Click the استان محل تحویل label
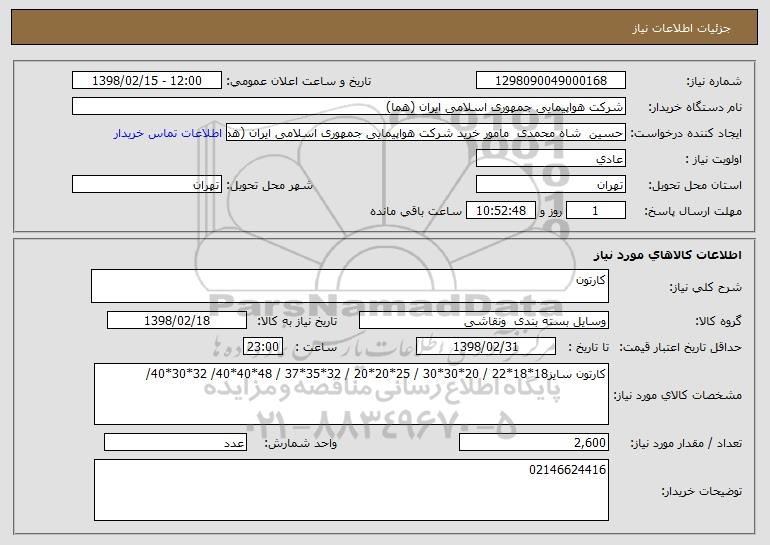The width and height of the screenshot is (770, 545). pos(695,186)
